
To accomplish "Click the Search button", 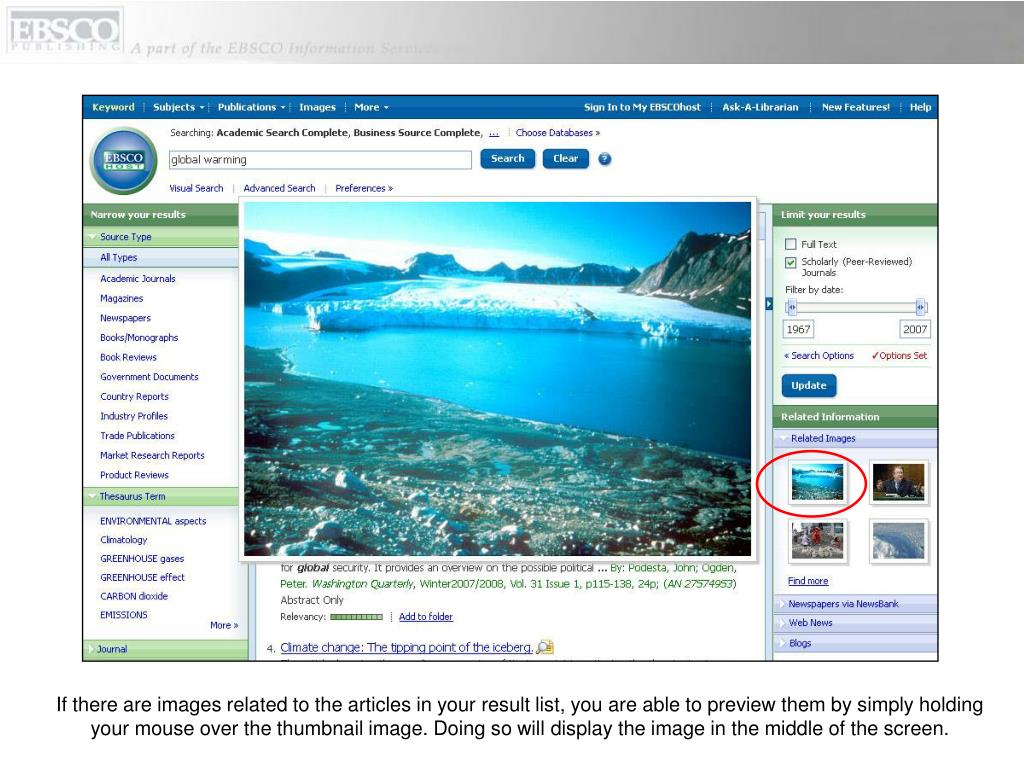I will click(507, 159).
